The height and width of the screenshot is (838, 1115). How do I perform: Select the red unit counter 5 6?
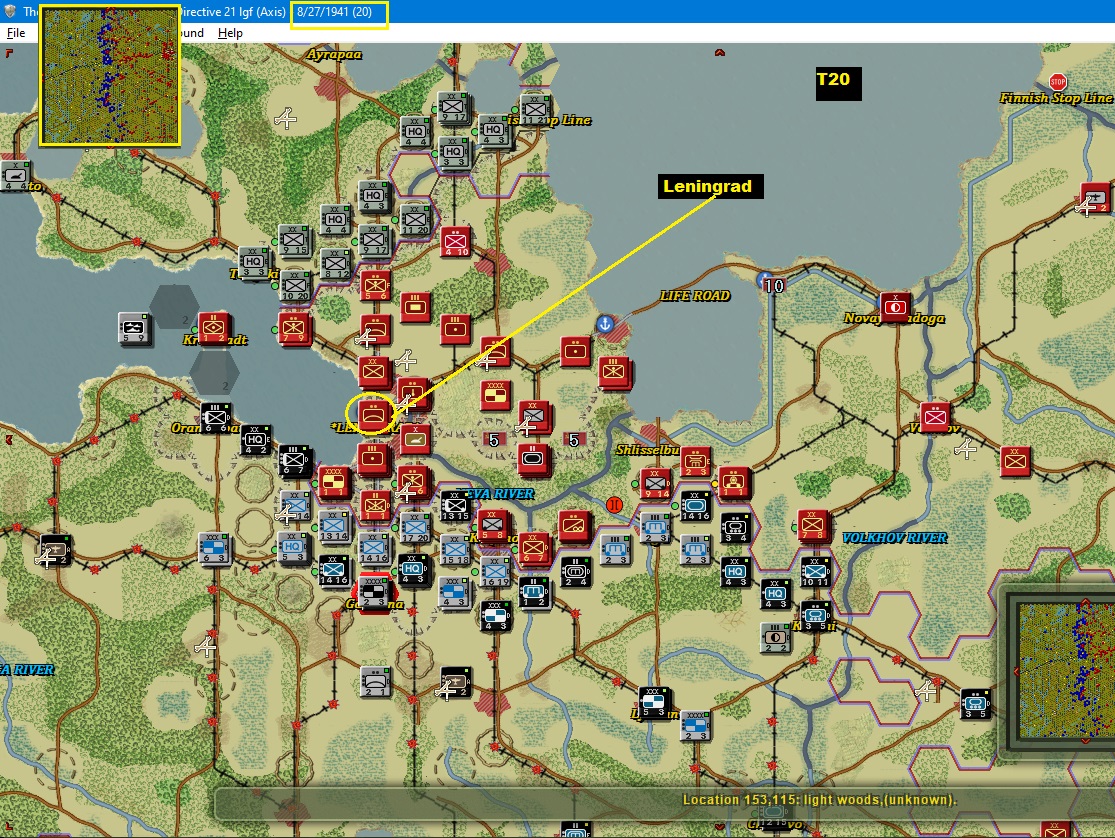click(x=375, y=286)
